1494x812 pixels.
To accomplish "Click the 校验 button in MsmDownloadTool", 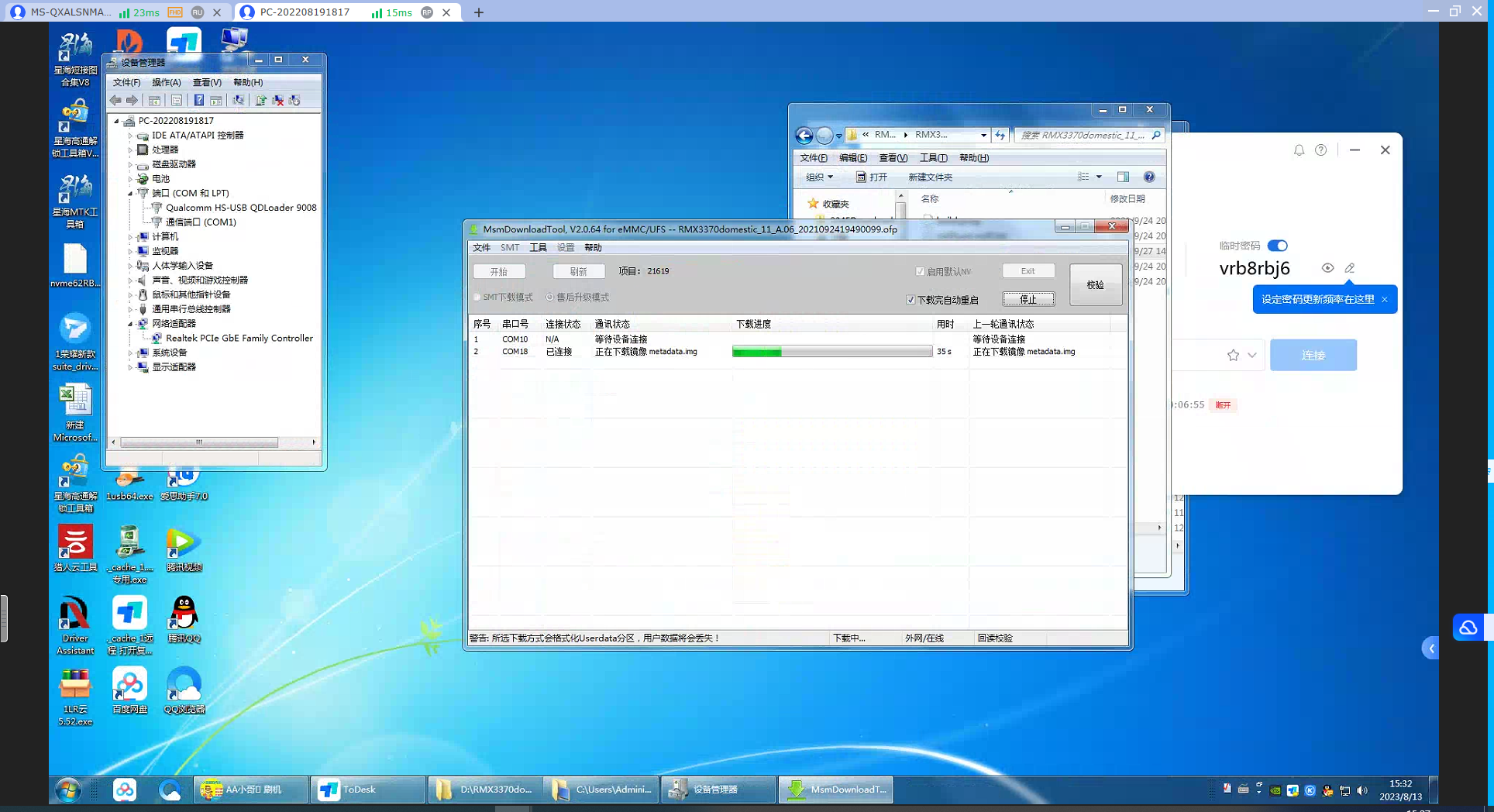I will (x=1095, y=284).
